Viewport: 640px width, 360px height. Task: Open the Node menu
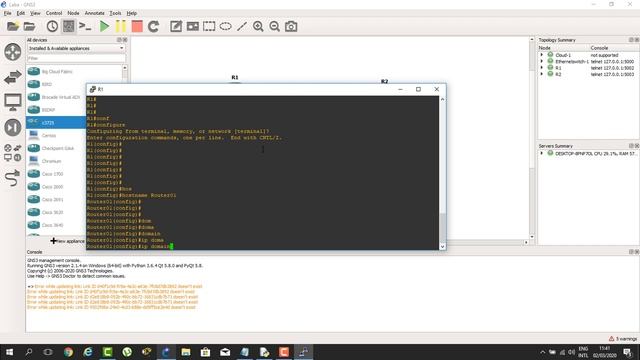(73, 13)
